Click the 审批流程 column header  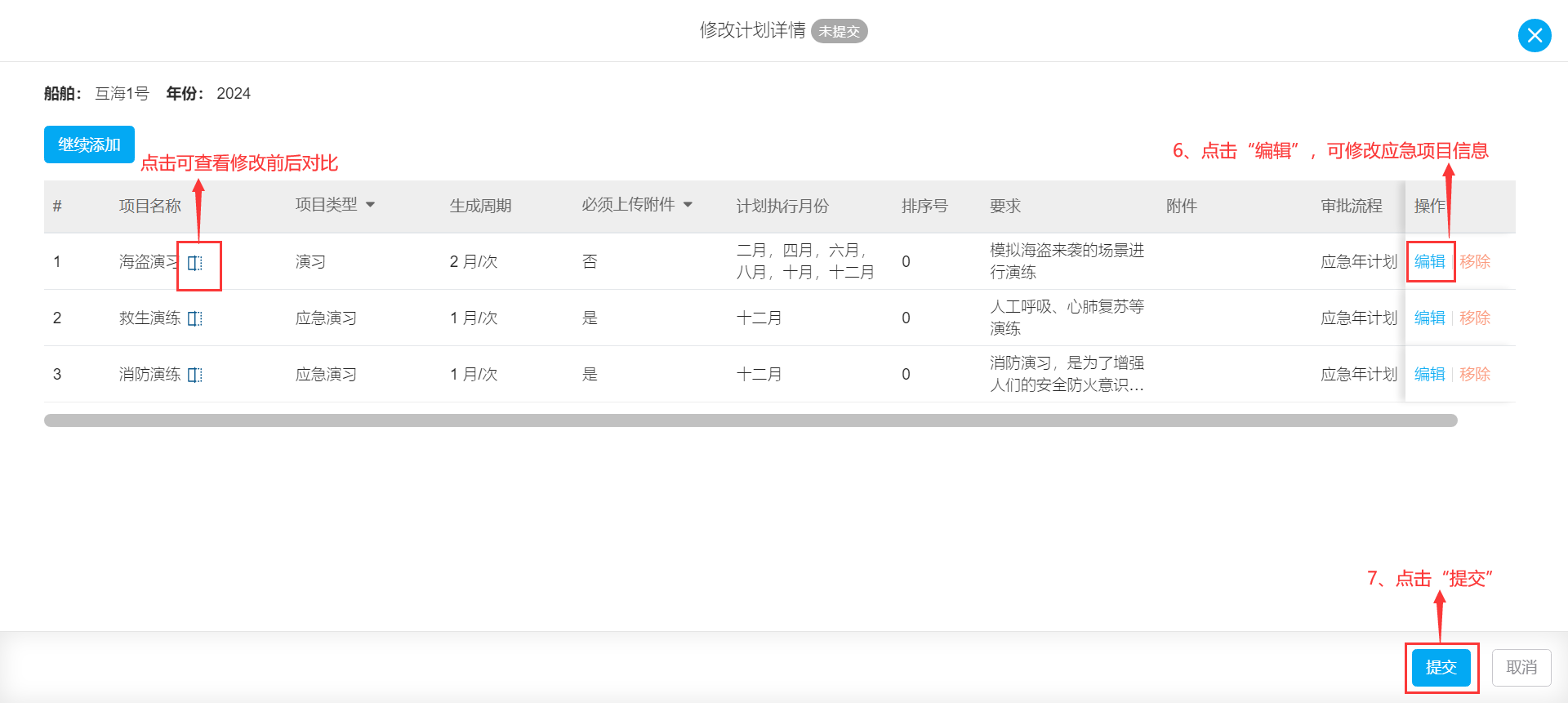[1352, 206]
